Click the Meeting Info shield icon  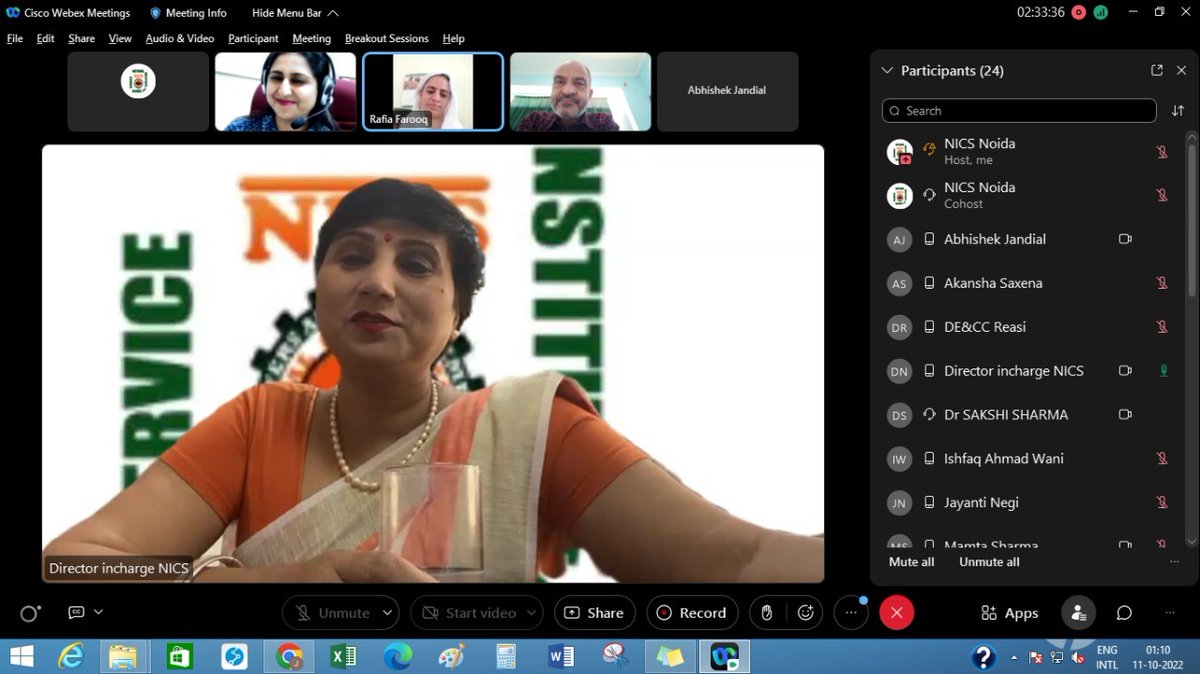(155, 13)
